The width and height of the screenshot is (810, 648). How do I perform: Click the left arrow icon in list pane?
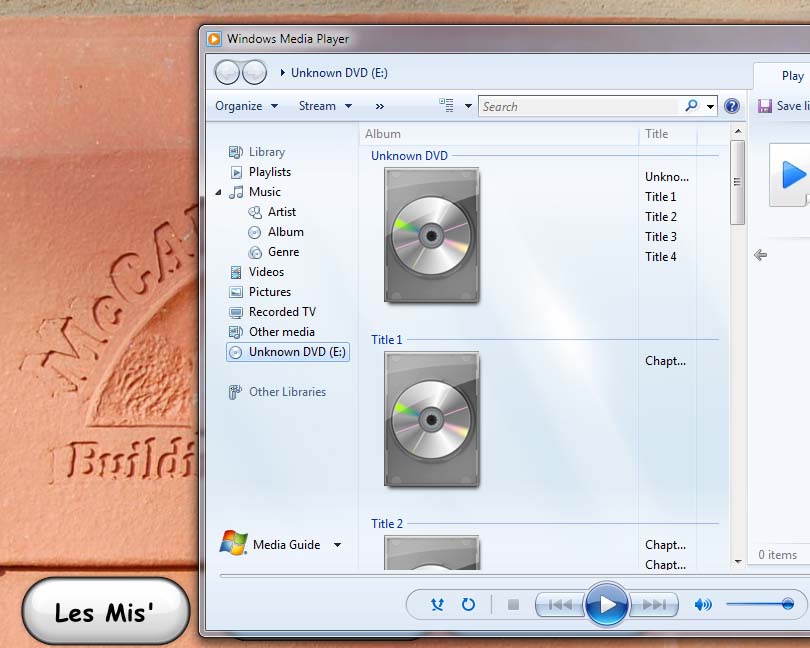[760, 255]
